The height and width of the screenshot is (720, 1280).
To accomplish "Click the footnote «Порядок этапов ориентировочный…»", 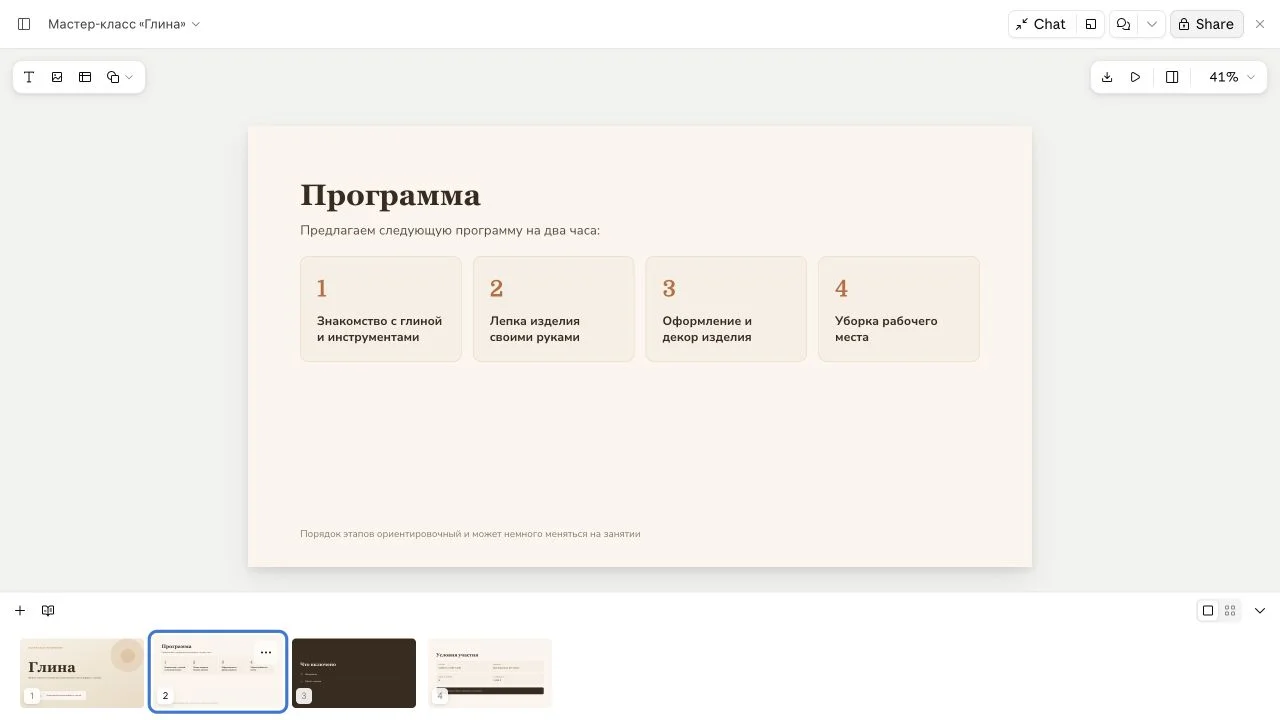I will point(470,534).
